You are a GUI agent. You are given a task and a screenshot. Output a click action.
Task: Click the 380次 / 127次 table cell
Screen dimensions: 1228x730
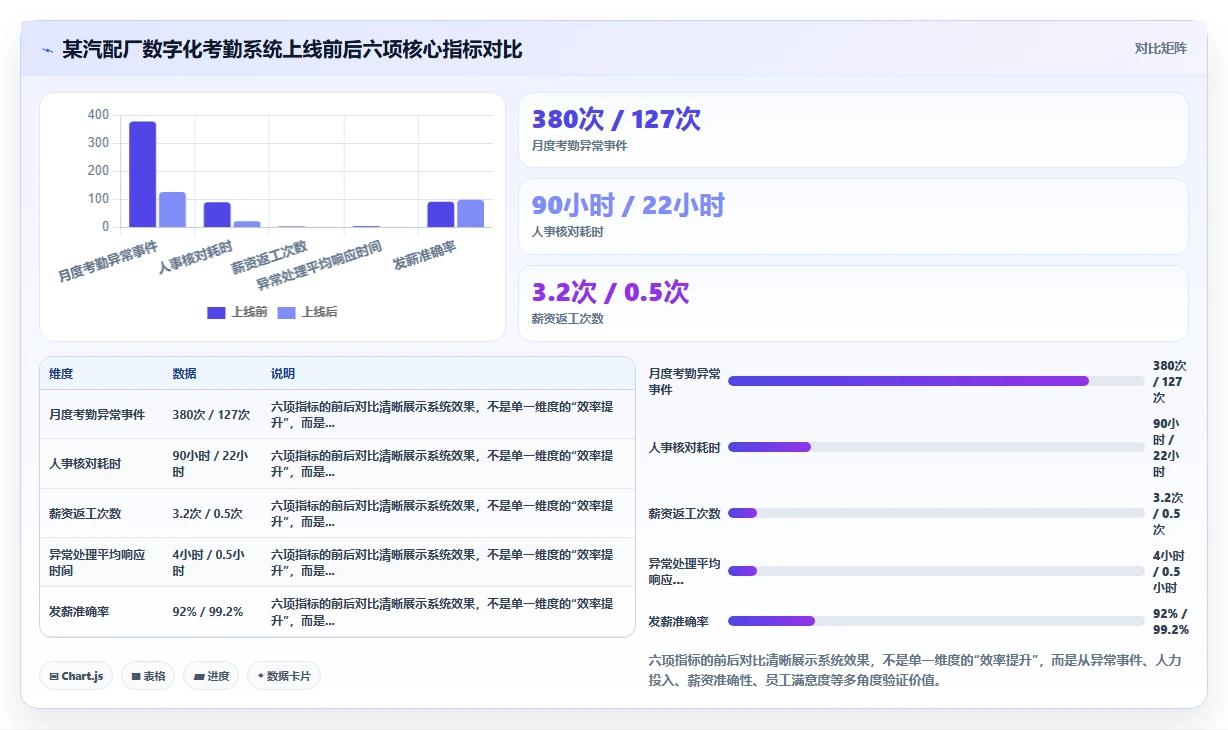coord(211,414)
